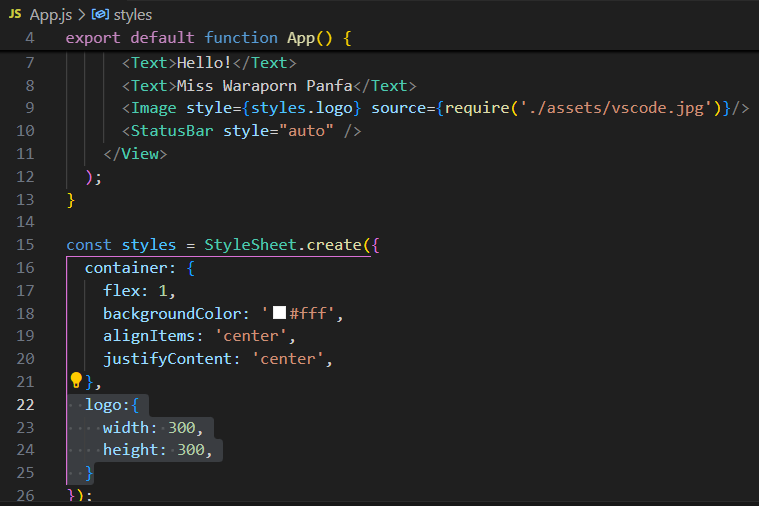Click the JS file icon in the breadcrumb
Screen dimensions: 759x506
(x=15, y=14)
